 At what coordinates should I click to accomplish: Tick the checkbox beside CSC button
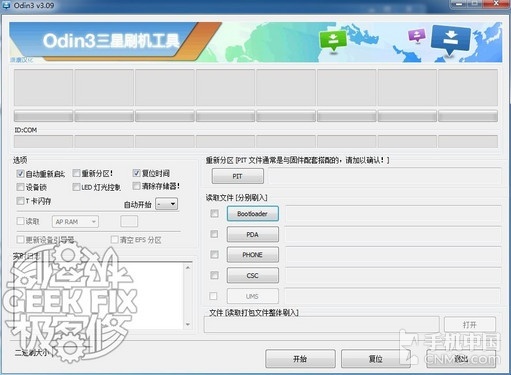(214, 275)
